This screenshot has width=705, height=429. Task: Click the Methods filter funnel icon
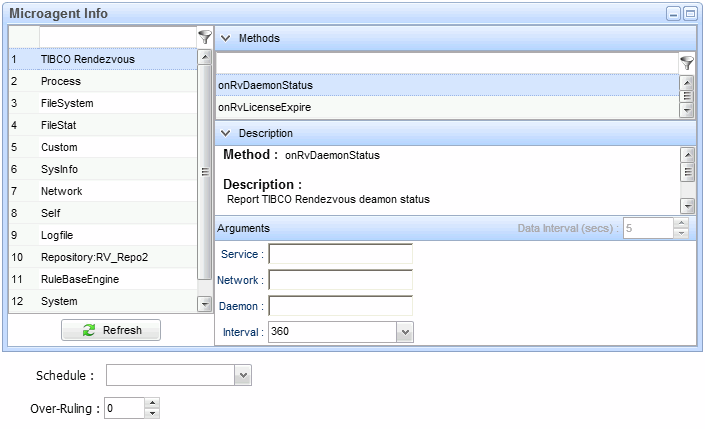coord(687,62)
